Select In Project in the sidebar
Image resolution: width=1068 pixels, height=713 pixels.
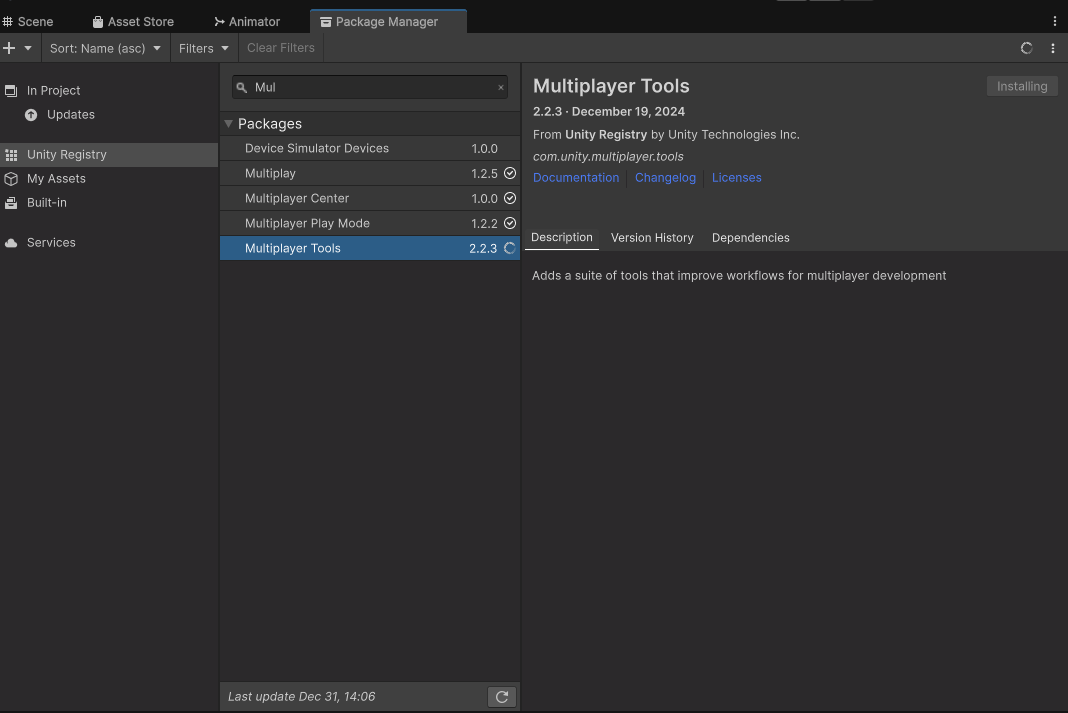click(109, 91)
